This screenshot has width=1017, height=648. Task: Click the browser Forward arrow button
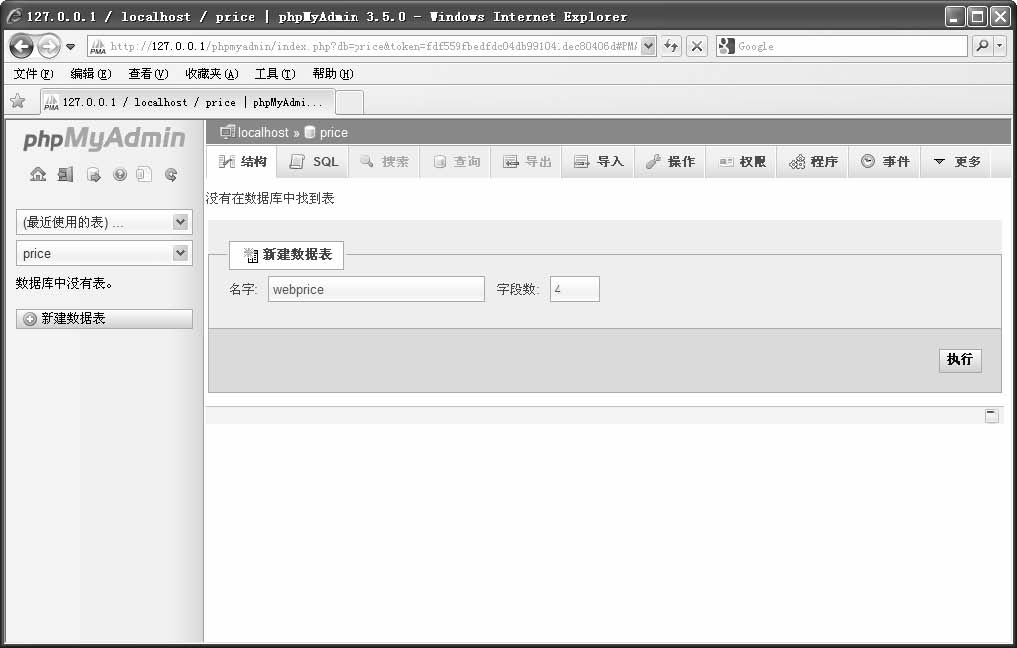[49, 46]
